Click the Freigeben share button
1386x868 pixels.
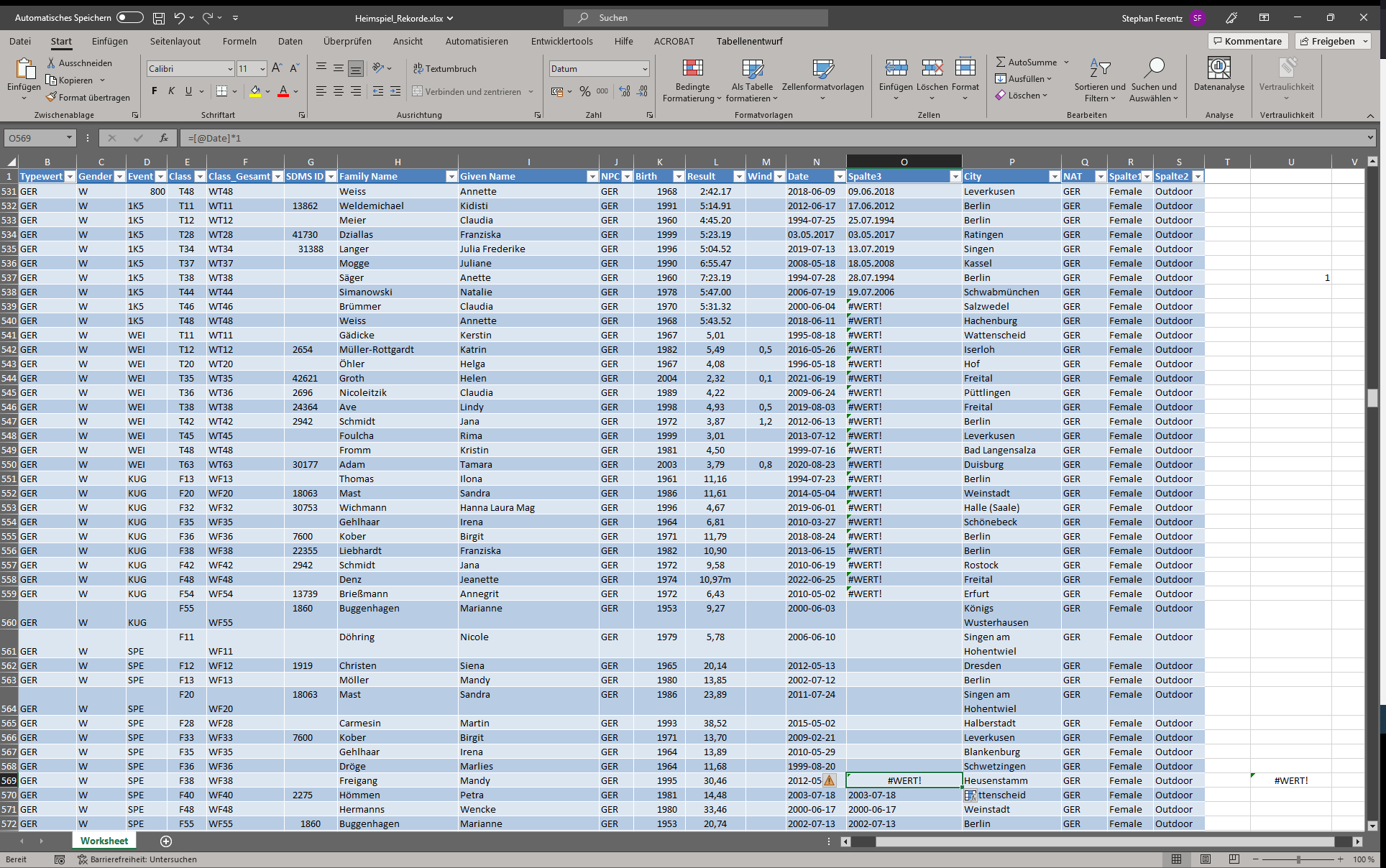pyautogui.click(x=1333, y=41)
